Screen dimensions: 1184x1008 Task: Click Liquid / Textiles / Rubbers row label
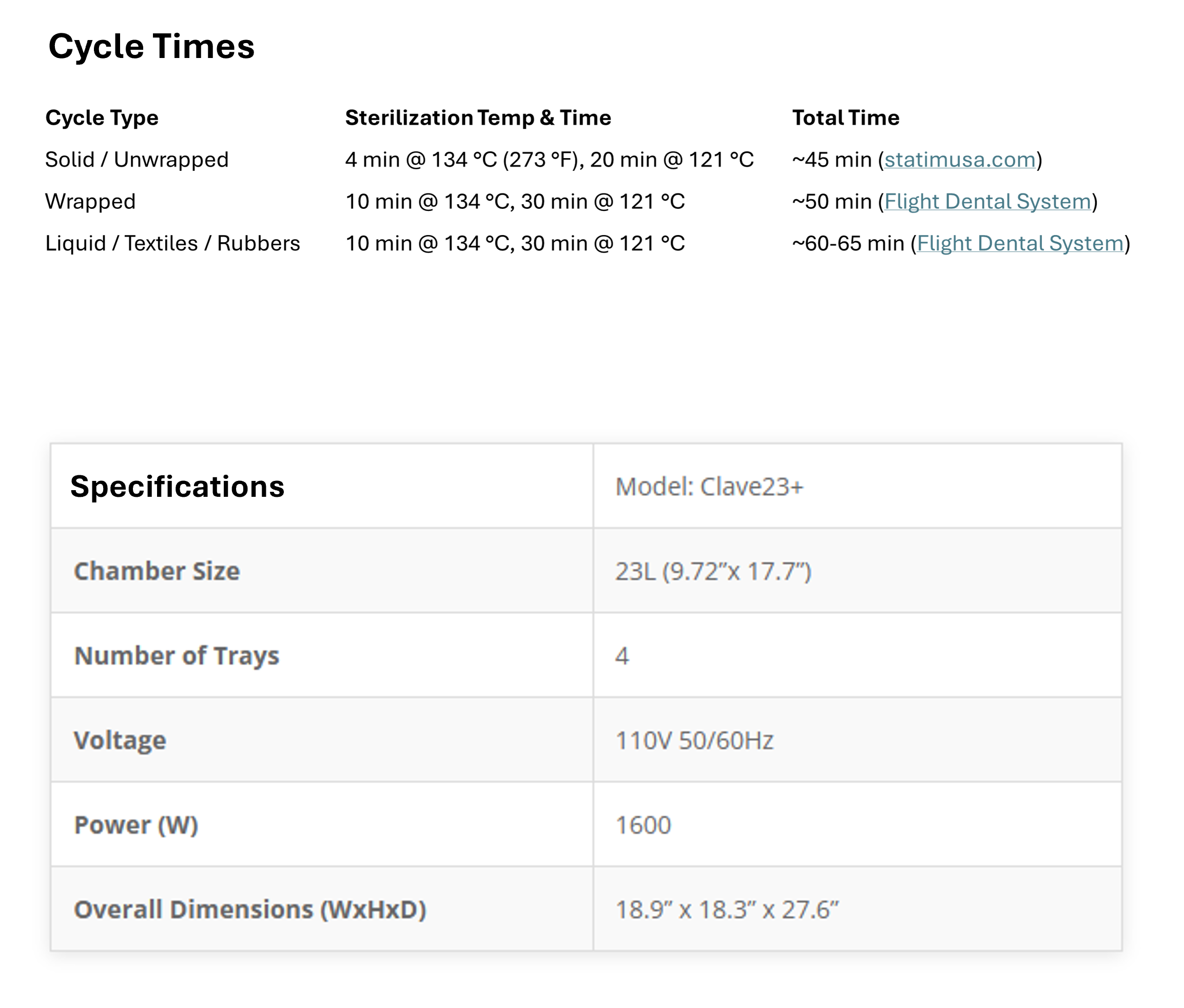click(172, 243)
